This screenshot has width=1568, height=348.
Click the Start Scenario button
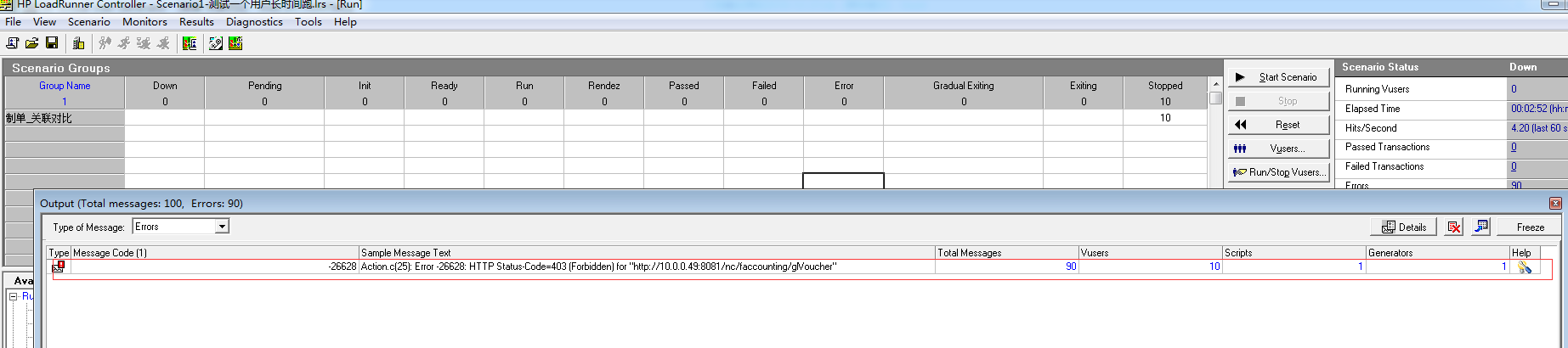pos(1278,77)
